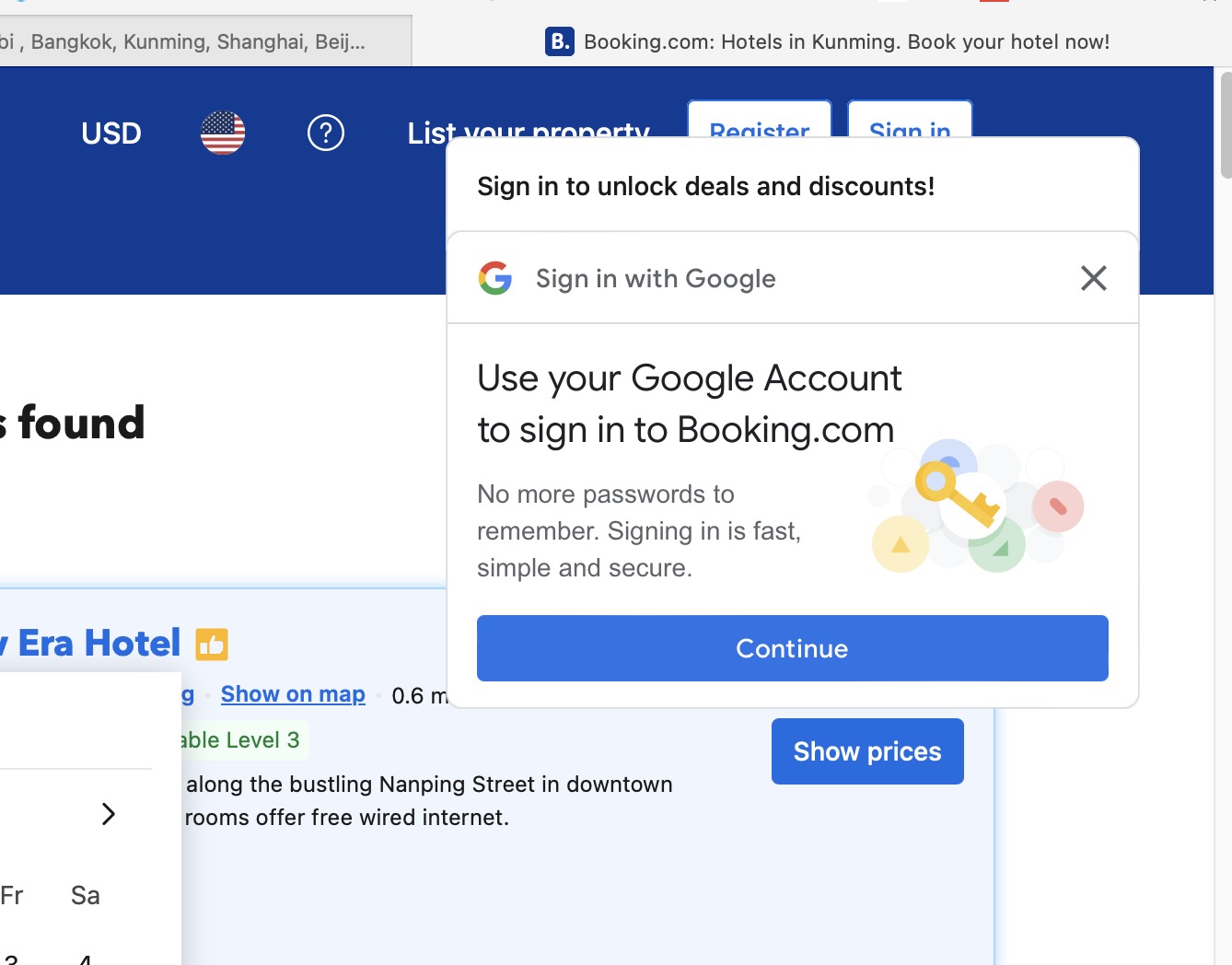Expand the Sign in with Google header
This screenshot has width=1232, height=965.
click(655, 278)
